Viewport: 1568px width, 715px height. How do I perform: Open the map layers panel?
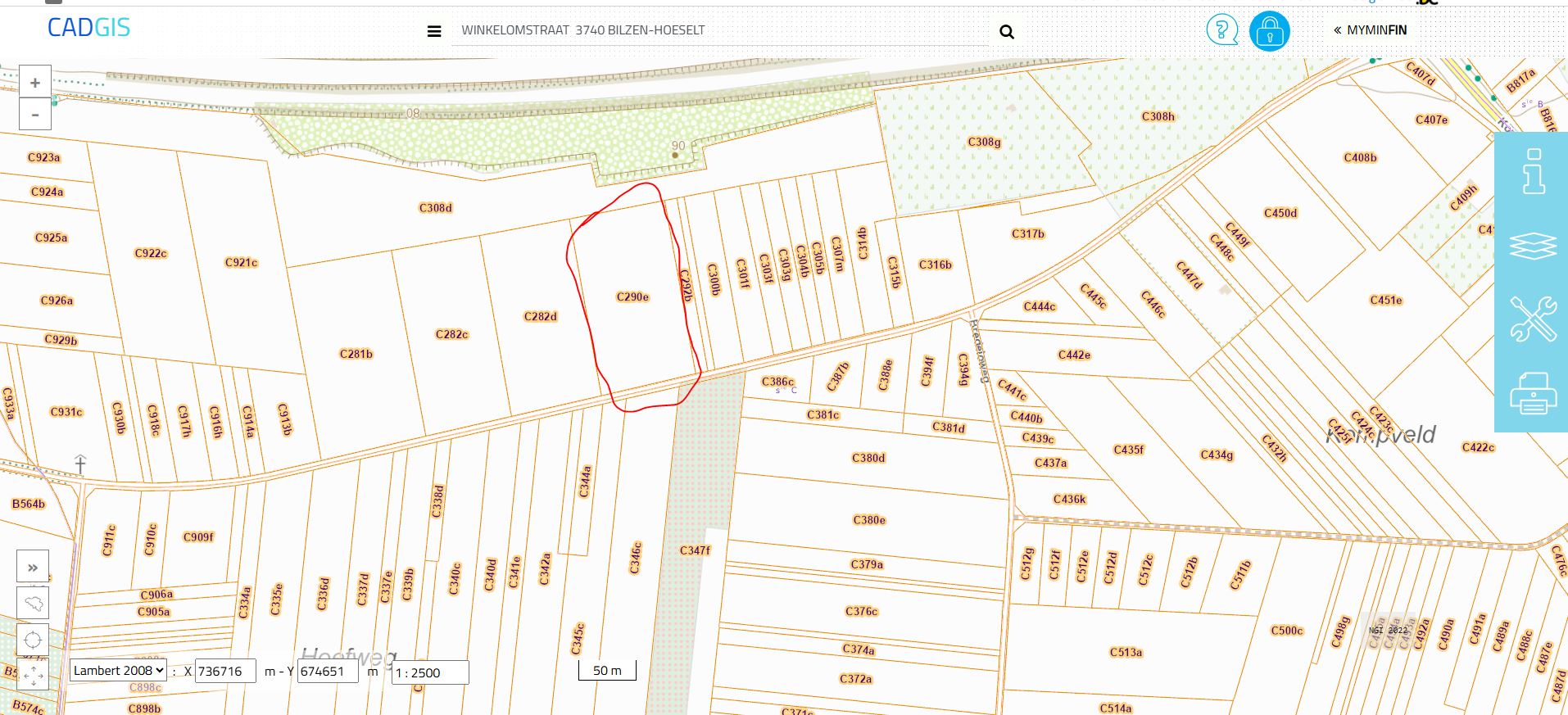(x=1533, y=246)
